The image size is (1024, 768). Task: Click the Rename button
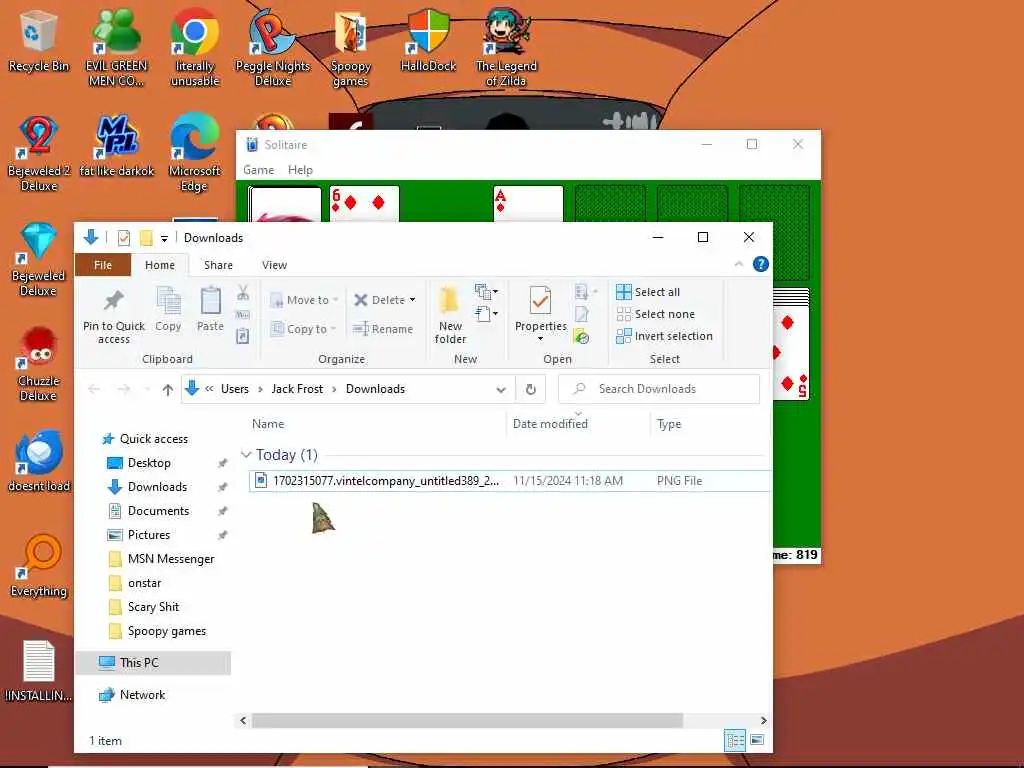tap(383, 328)
